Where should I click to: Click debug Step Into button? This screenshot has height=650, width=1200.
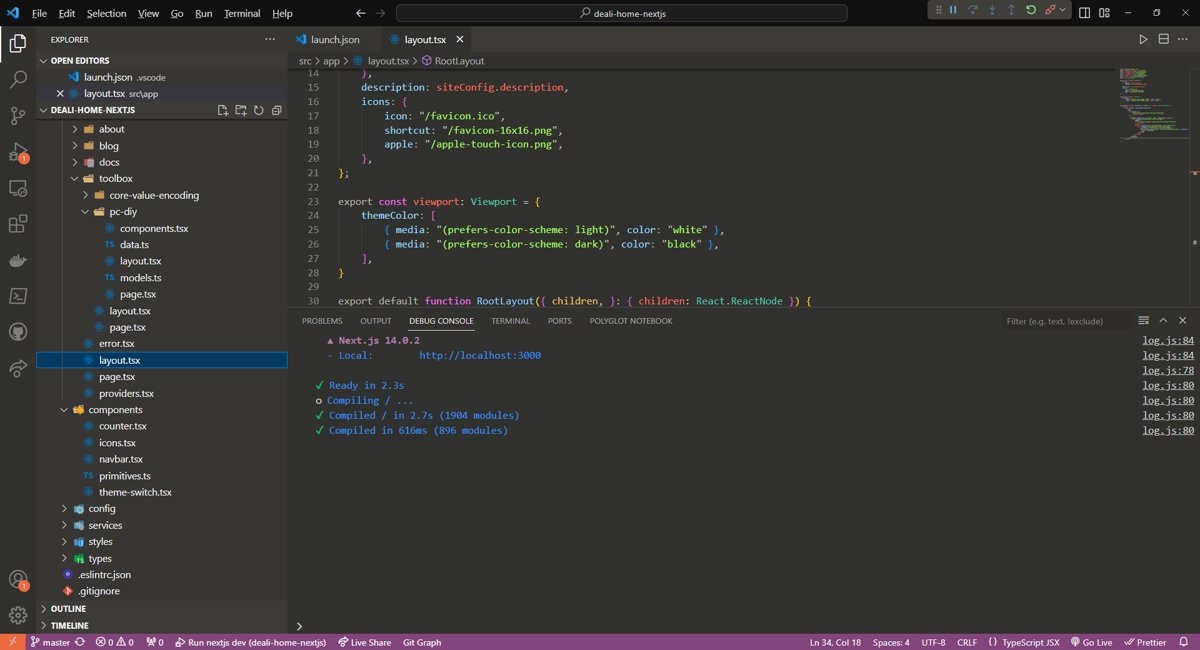992,10
